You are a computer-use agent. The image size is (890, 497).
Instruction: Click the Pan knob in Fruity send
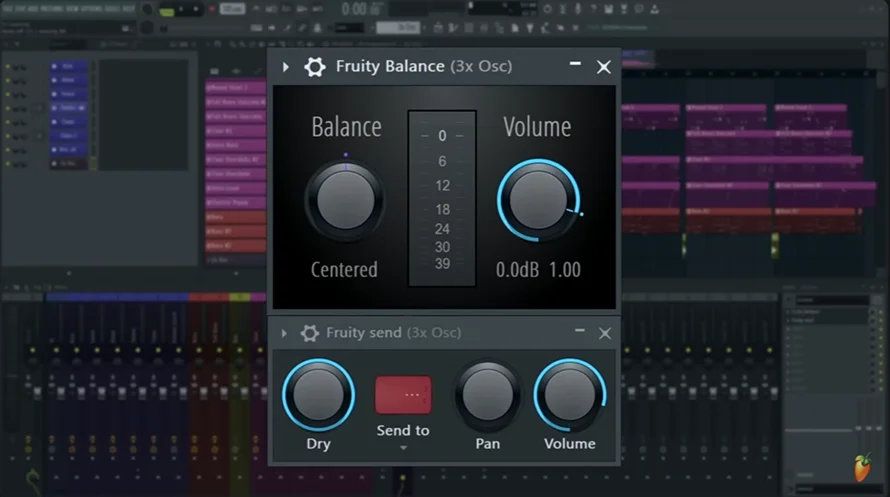488,395
